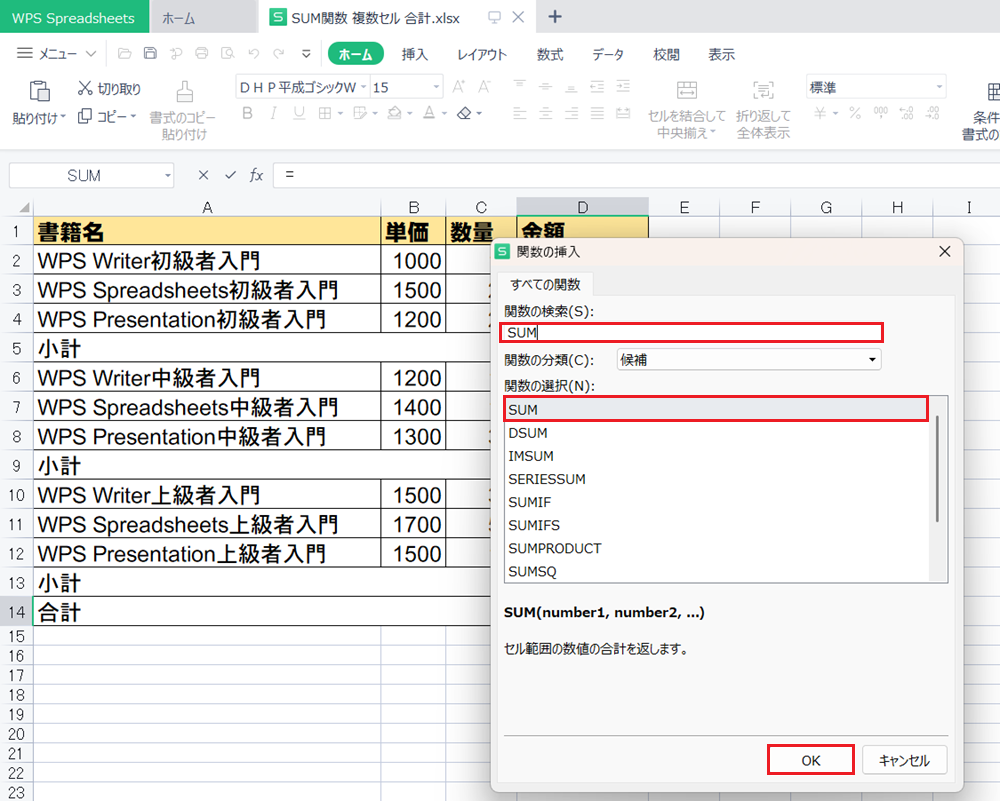Click the Middle vertical align icon
The height and width of the screenshot is (801, 1000).
(545, 86)
